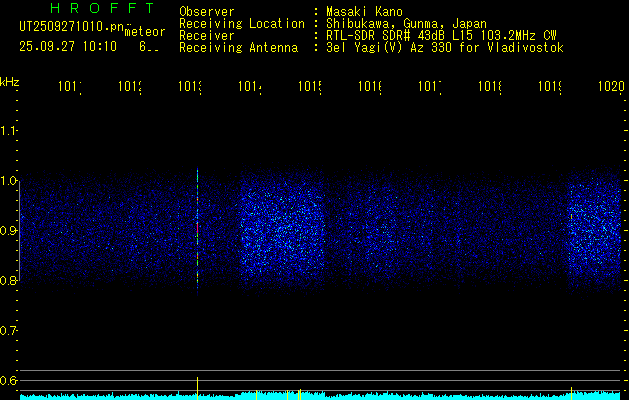Screen dimensions: 629x400
Task: Click the kHz axis unit label
Action: [10, 82]
